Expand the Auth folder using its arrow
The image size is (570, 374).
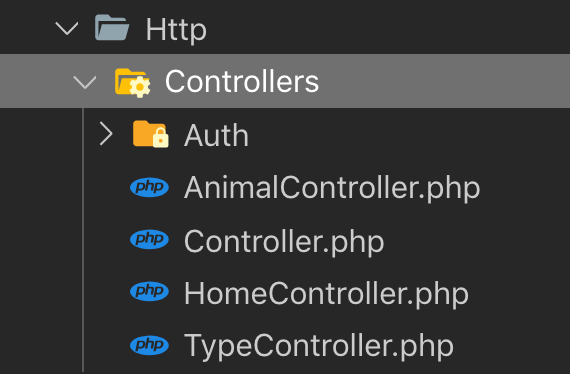click(x=106, y=134)
